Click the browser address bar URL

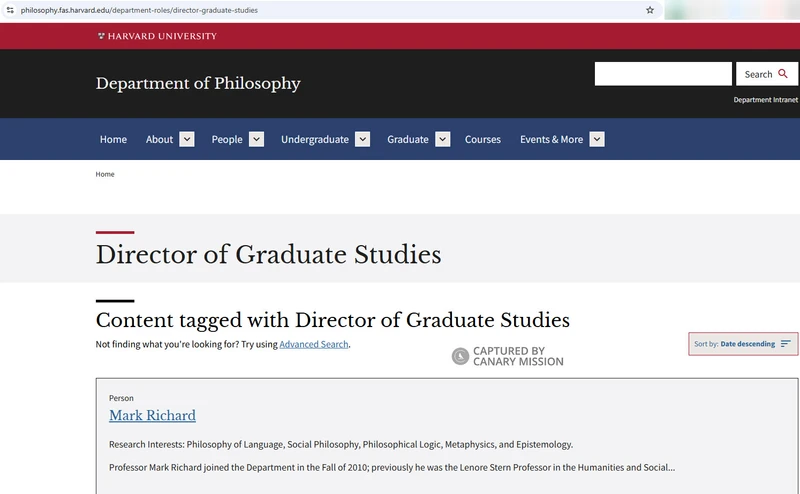coord(139,10)
